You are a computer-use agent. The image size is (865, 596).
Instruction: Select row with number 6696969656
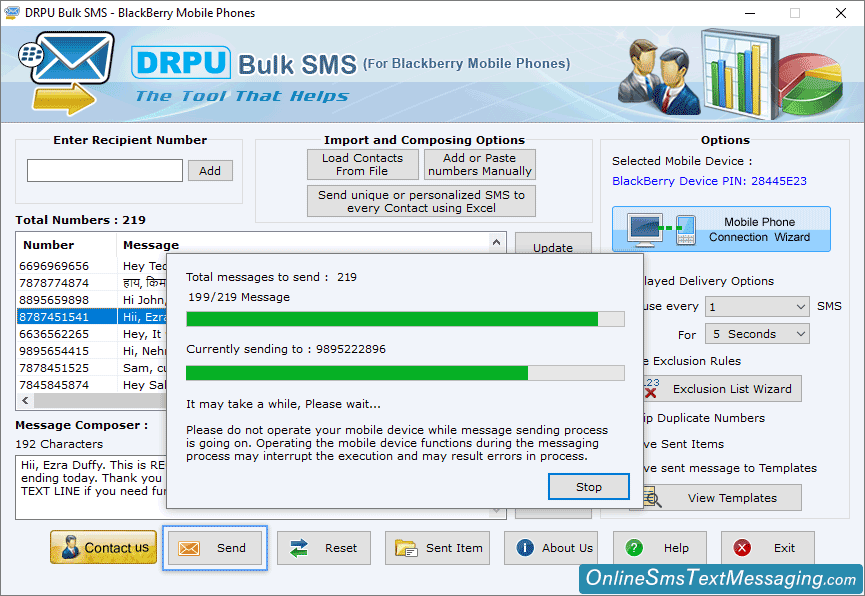pos(92,266)
